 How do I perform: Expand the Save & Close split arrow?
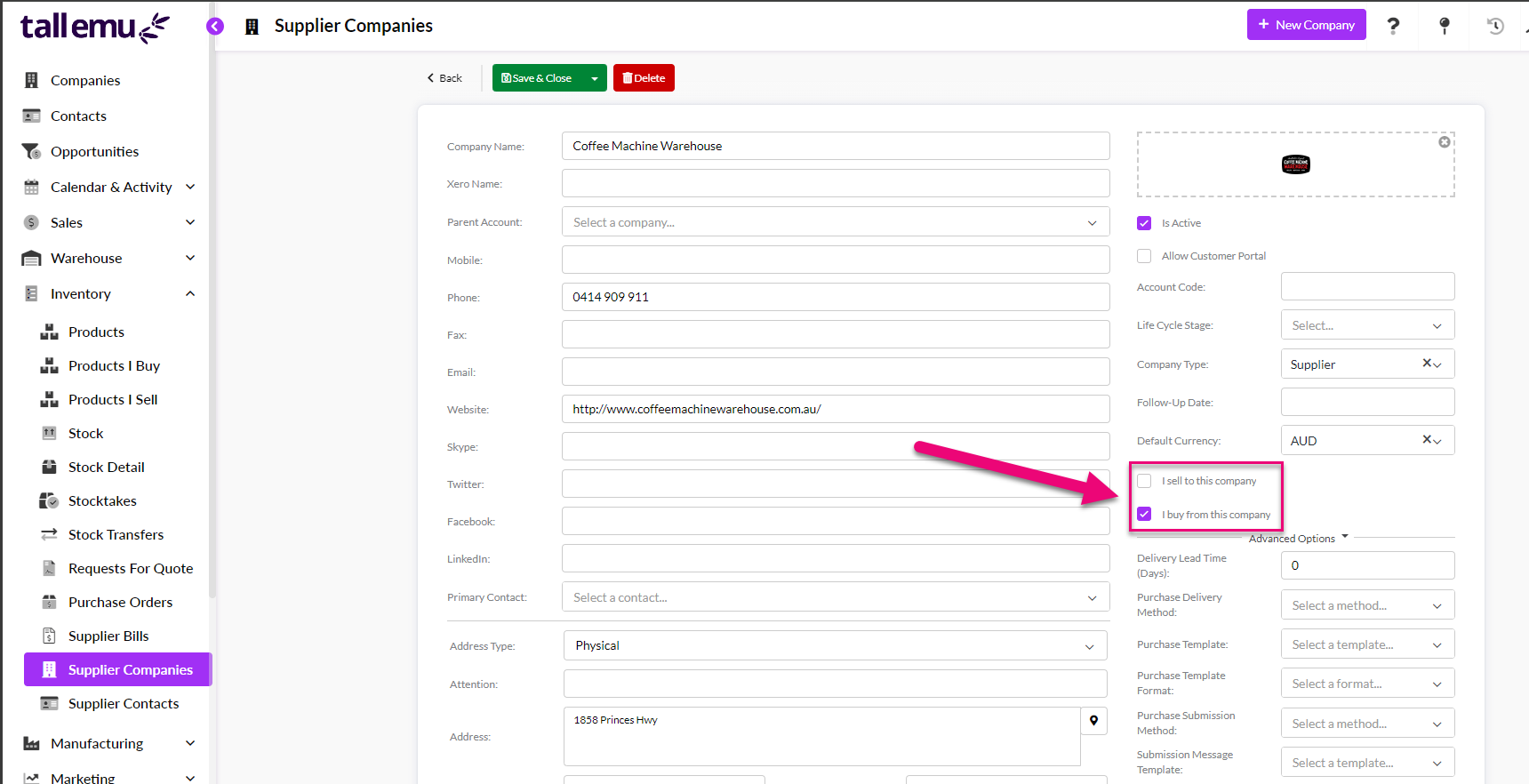tap(595, 78)
